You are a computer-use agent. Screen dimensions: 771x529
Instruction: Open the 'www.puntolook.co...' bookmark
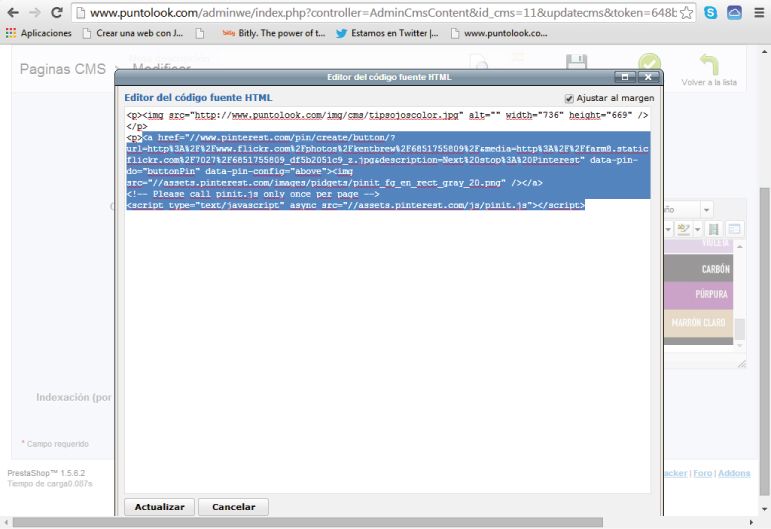pyautogui.click(x=500, y=33)
